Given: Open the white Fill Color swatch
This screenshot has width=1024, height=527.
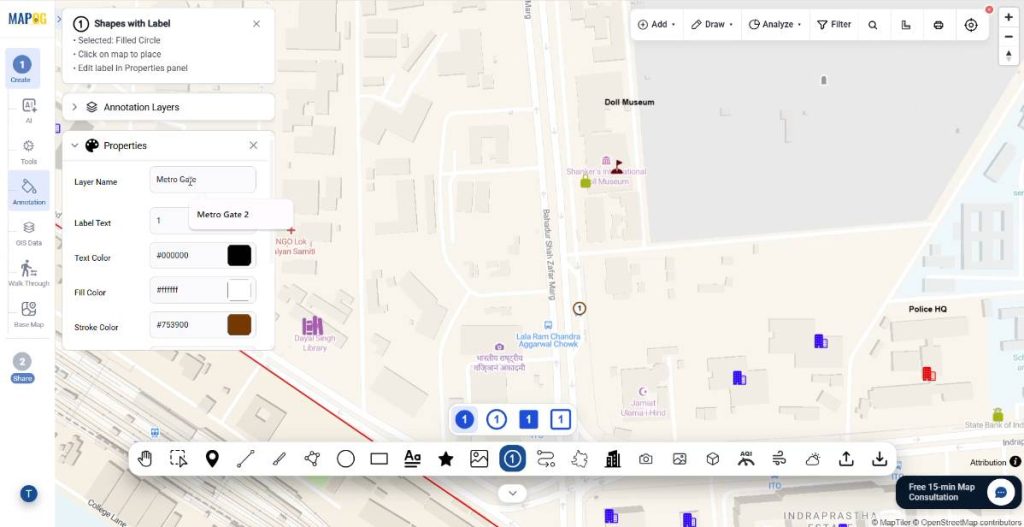Looking at the screenshot, I should [239, 290].
